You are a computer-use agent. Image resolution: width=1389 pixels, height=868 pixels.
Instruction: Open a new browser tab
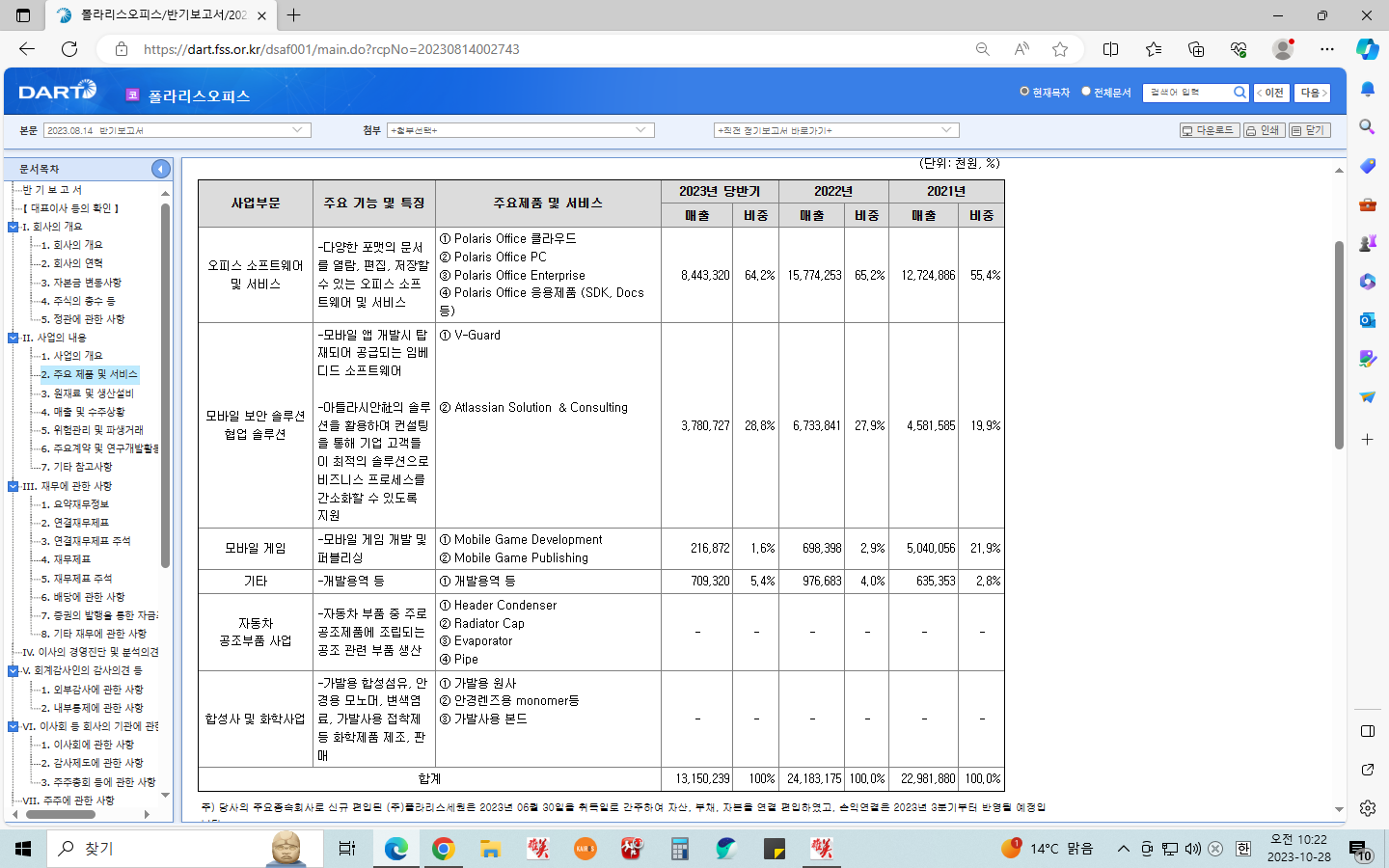(294, 15)
